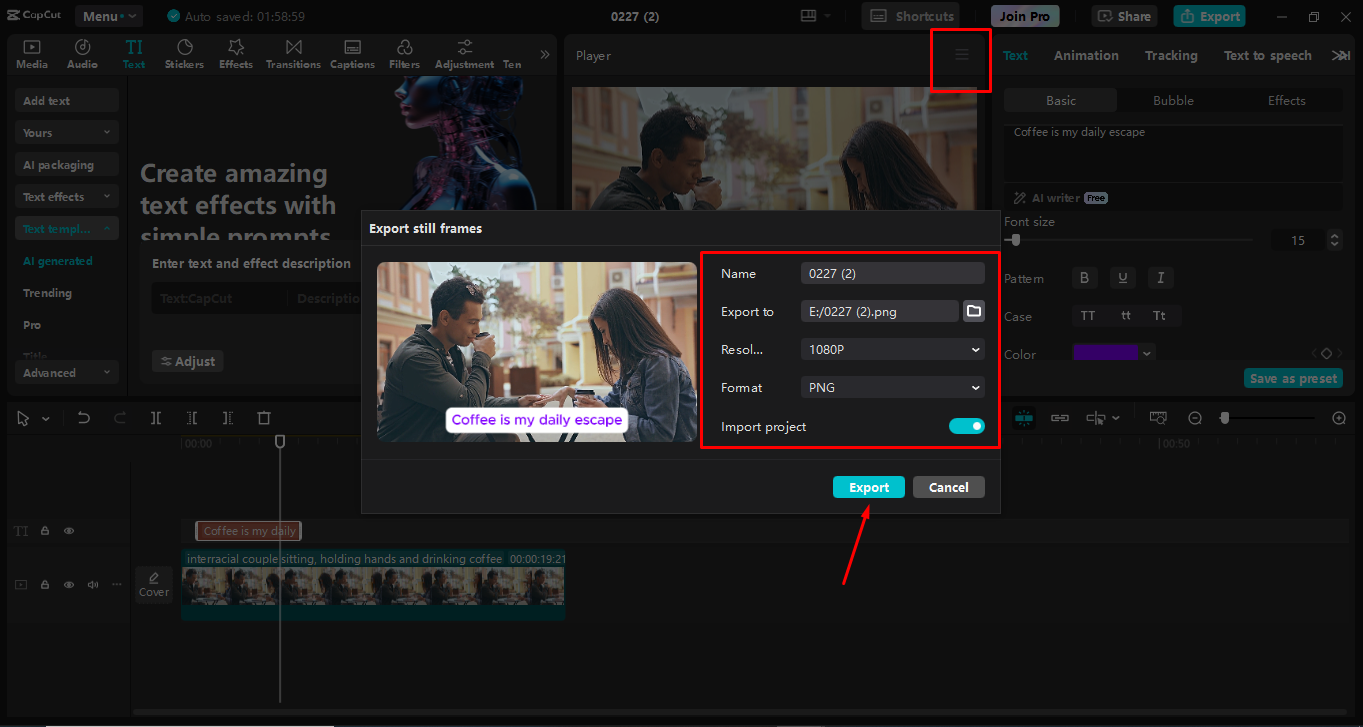The image size is (1363, 727).
Task: Click Export in the still frames dialog
Action: pyautogui.click(x=868, y=487)
